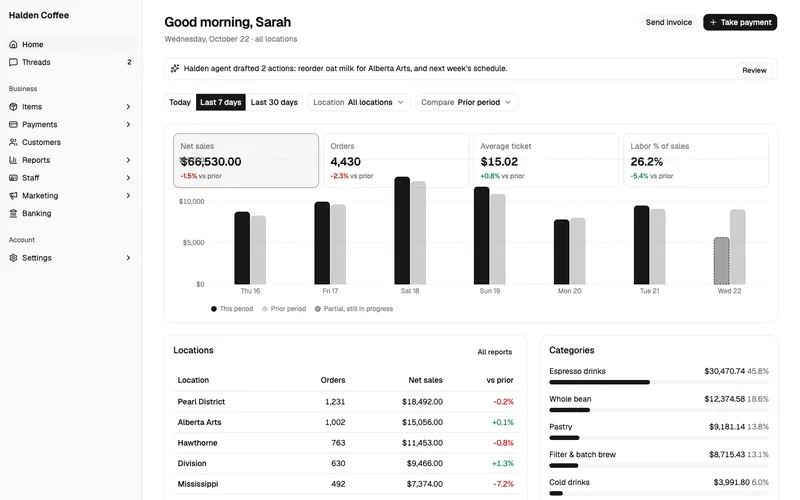The height and width of the screenshot is (500, 800).
Task: Open the Compare Prior period dropdown
Action: (466, 102)
